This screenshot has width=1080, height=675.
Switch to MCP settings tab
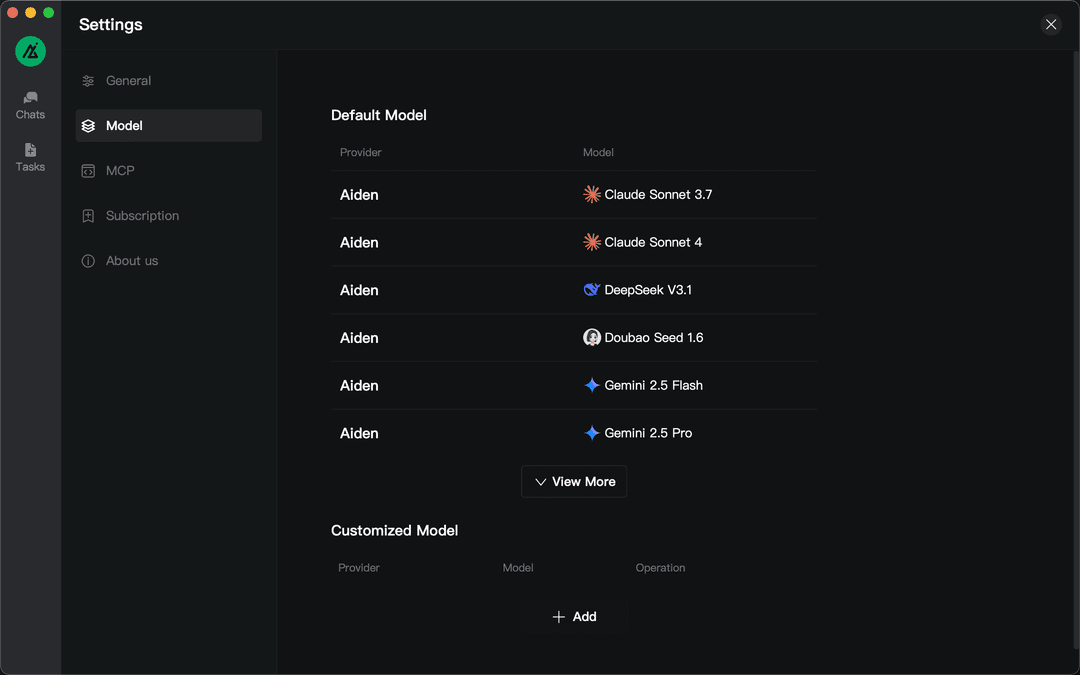point(120,171)
